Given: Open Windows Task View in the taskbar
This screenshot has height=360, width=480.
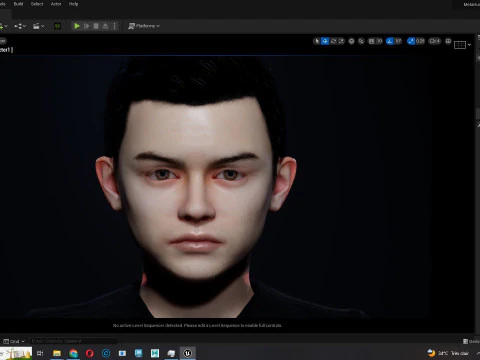Looking at the screenshot, I should (x=40, y=353).
